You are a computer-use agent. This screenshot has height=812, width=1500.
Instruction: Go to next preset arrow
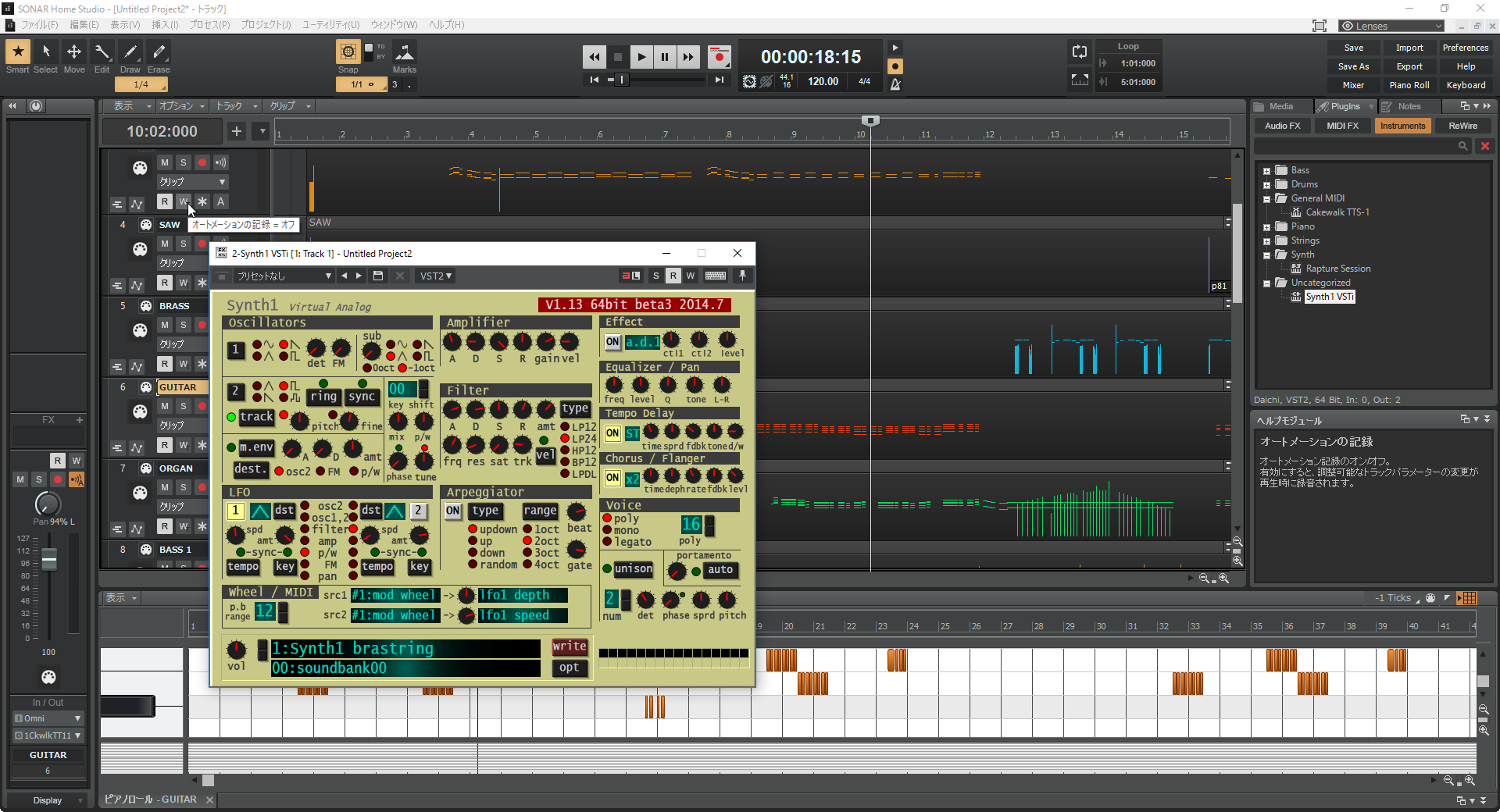[x=359, y=276]
